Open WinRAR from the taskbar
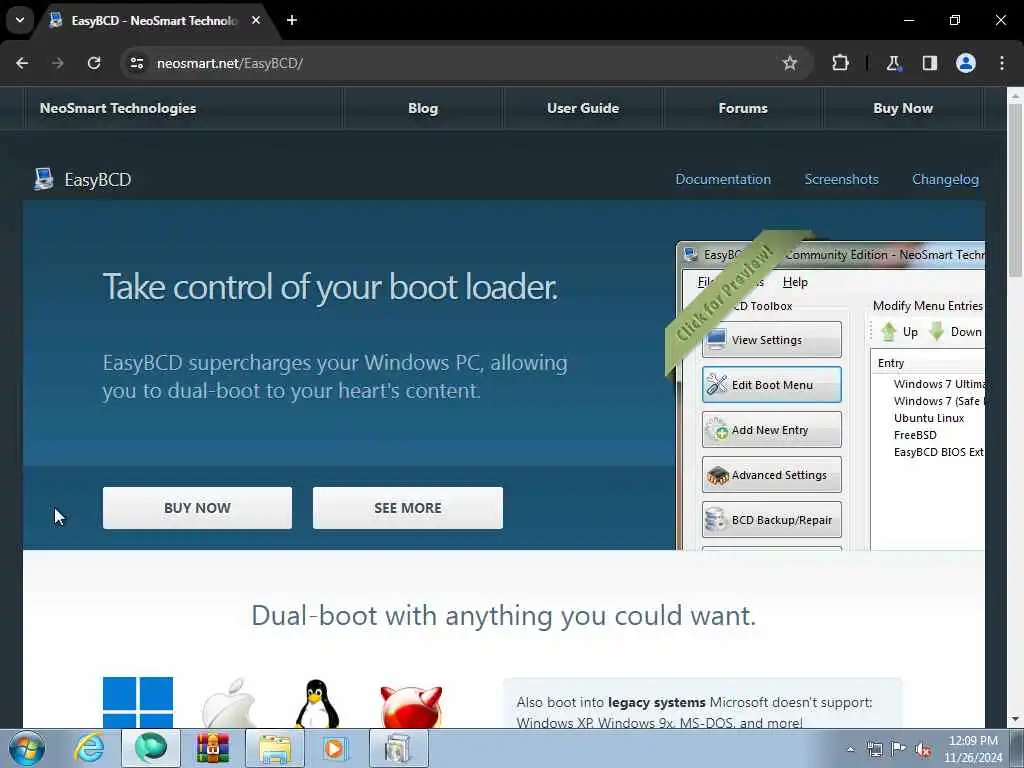 [213, 748]
